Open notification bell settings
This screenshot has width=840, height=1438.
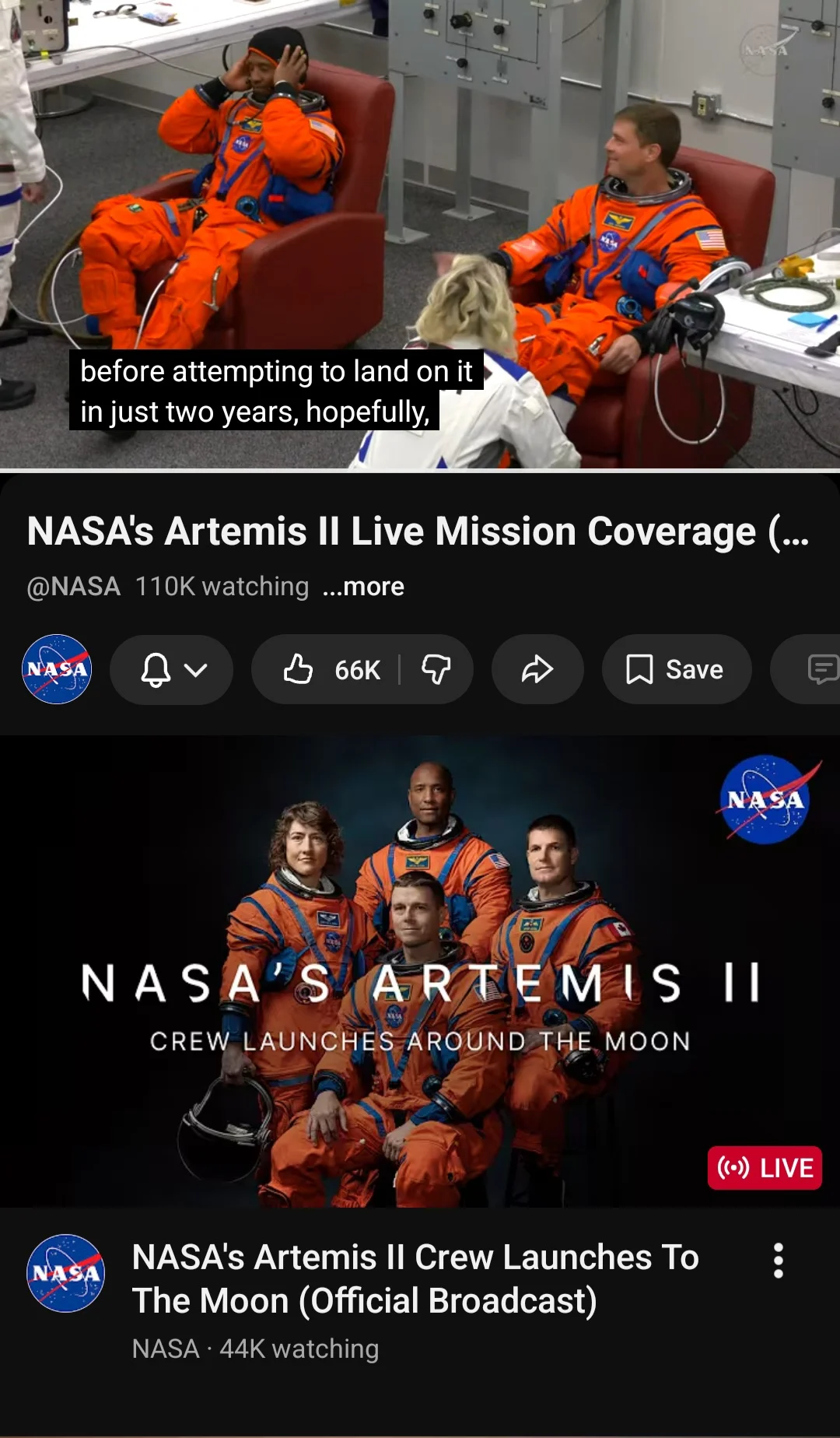click(x=156, y=669)
